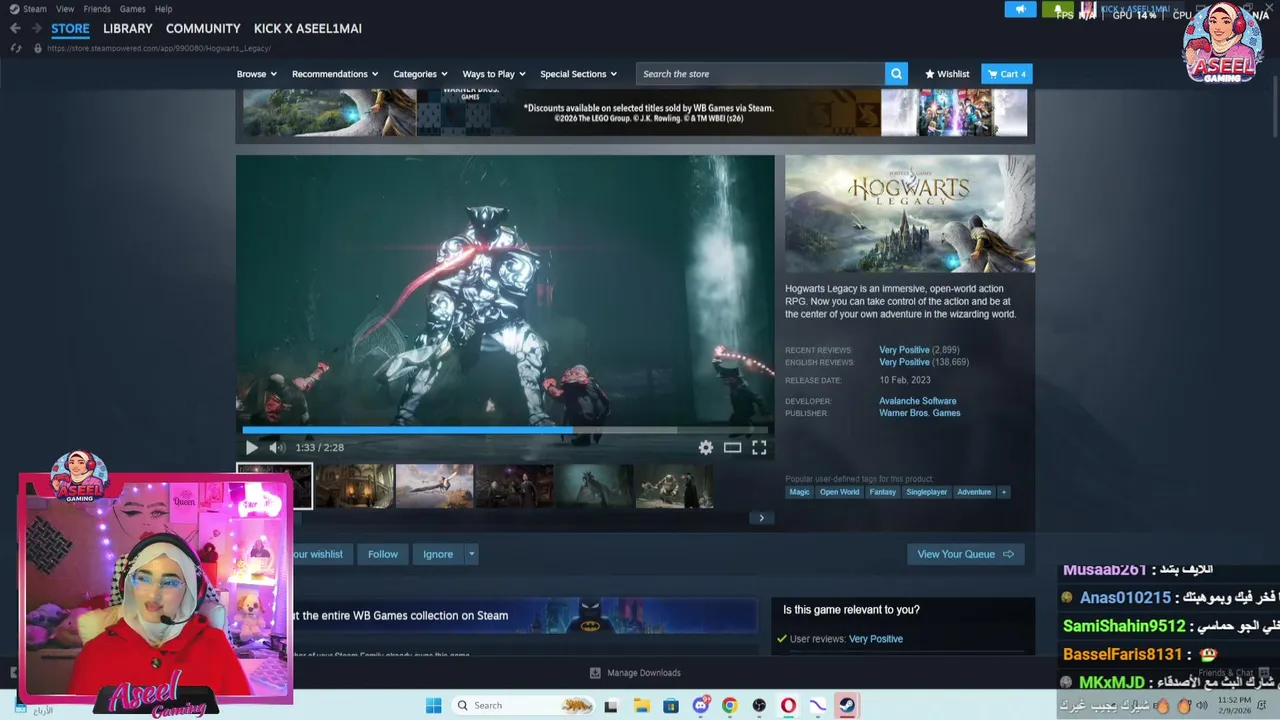The height and width of the screenshot is (720, 1280).
Task: Enter fullscreen for the trailer video
Action: tap(759, 448)
